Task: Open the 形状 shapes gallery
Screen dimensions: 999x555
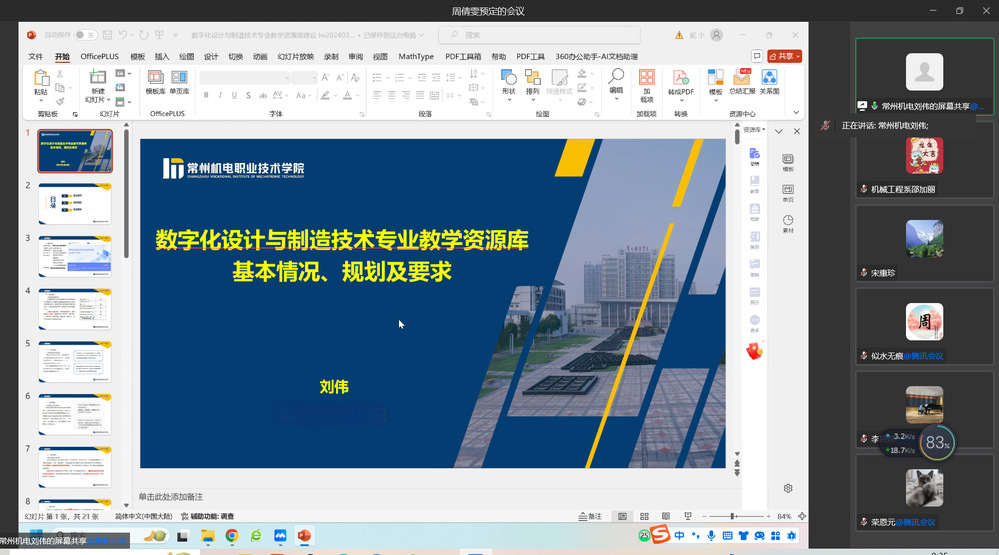Action: coord(508,80)
